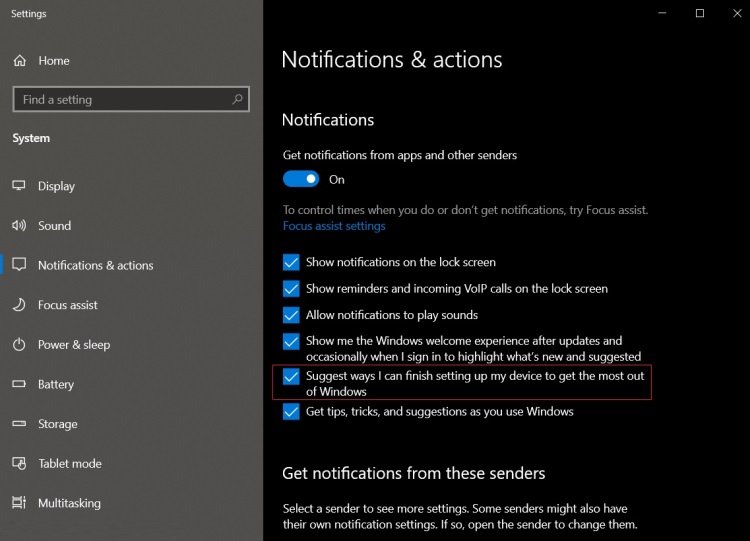Click the Multitasking icon

19,503
